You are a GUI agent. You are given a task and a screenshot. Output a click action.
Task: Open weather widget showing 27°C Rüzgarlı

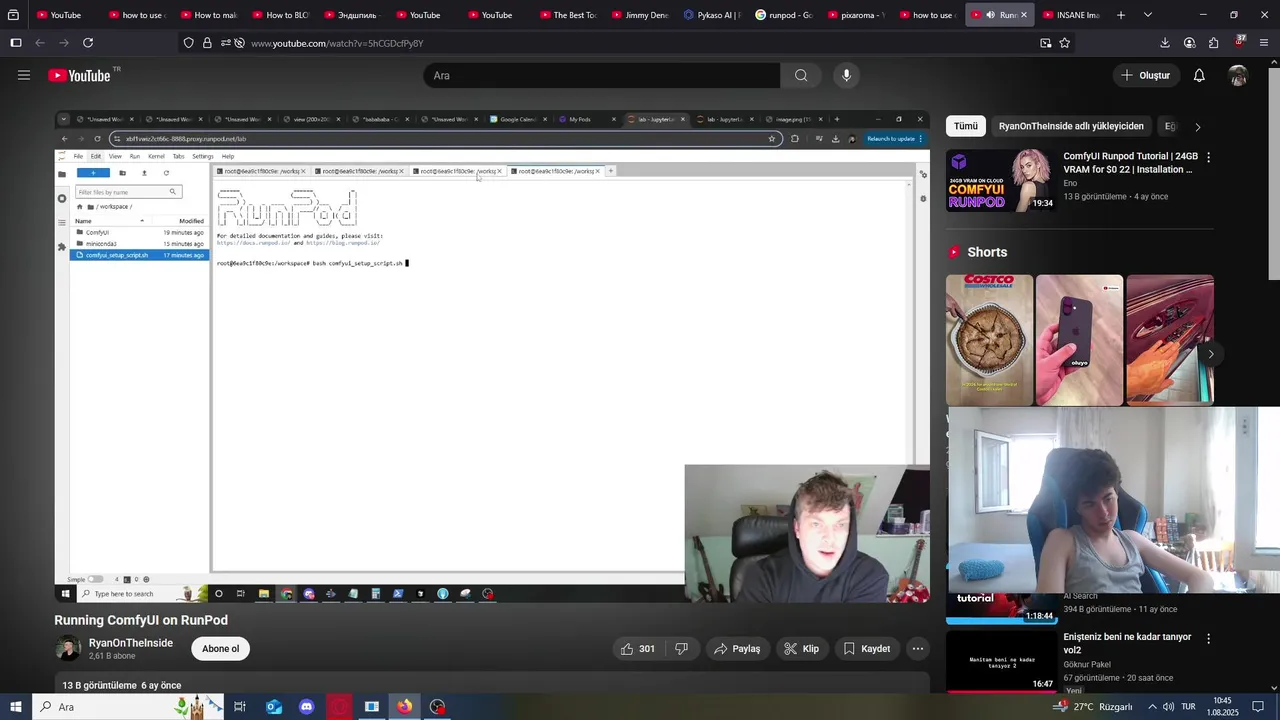(x=1094, y=707)
